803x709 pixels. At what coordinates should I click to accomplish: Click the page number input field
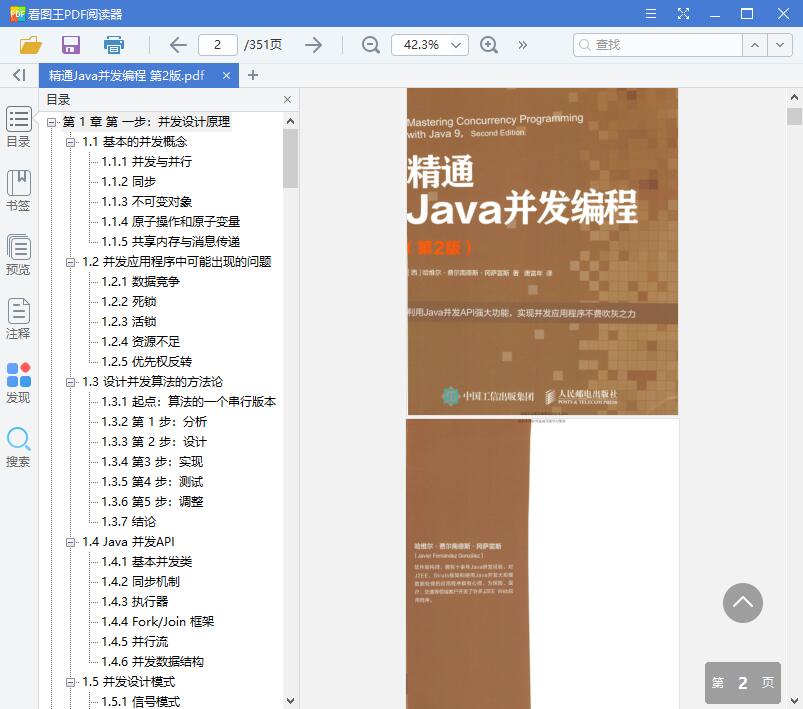218,45
